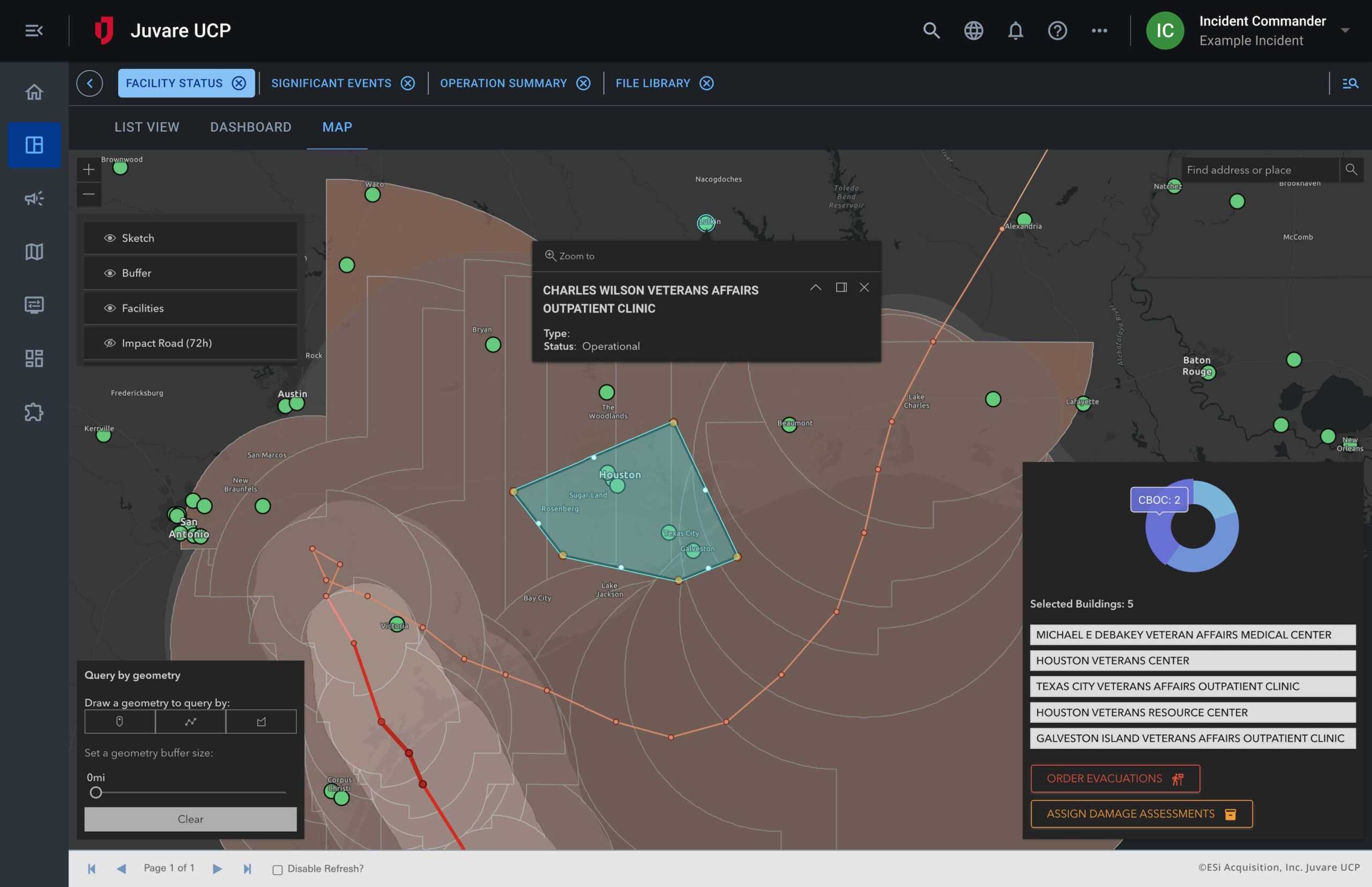Switch to the Significant Events tab

(331, 83)
